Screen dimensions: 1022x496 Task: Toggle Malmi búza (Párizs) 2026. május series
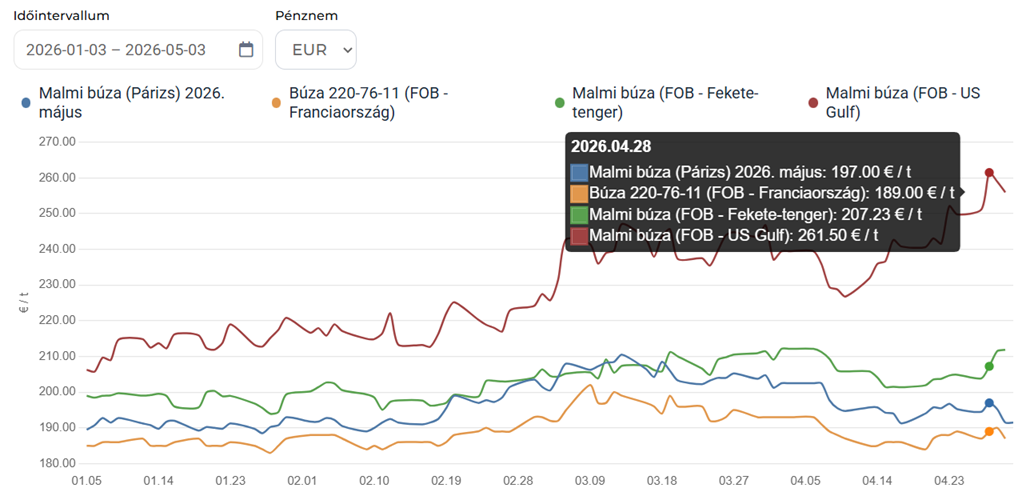coord(132,103)
